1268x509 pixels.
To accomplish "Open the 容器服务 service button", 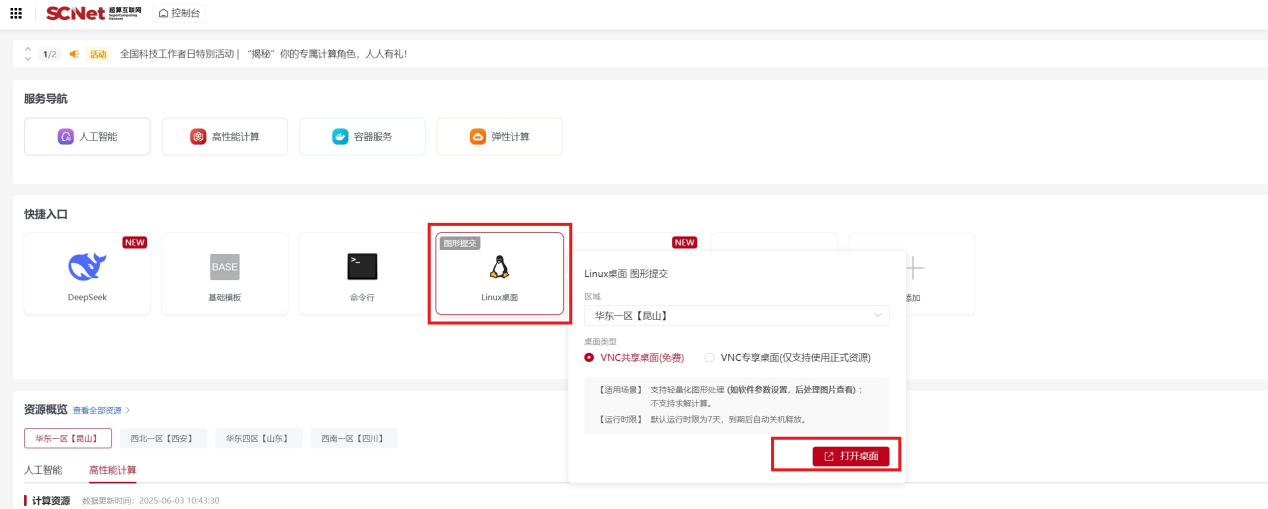I will tap(362, 137).
